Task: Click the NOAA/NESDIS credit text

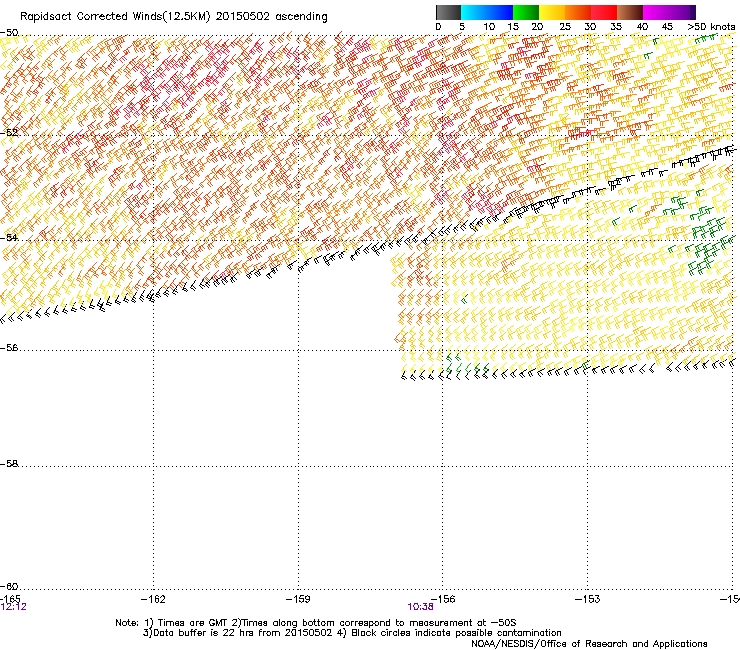Action: tap(589, 643)
